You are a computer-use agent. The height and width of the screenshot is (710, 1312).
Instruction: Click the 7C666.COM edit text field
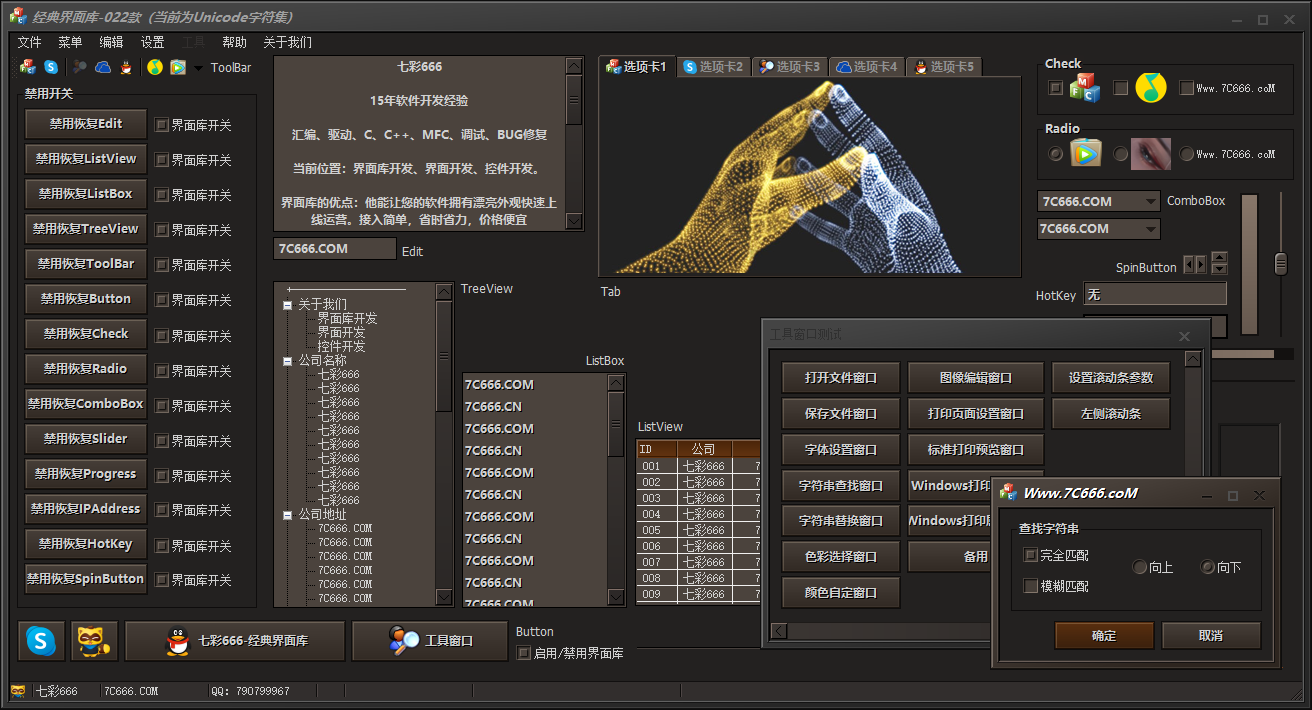tap(334, 249)
